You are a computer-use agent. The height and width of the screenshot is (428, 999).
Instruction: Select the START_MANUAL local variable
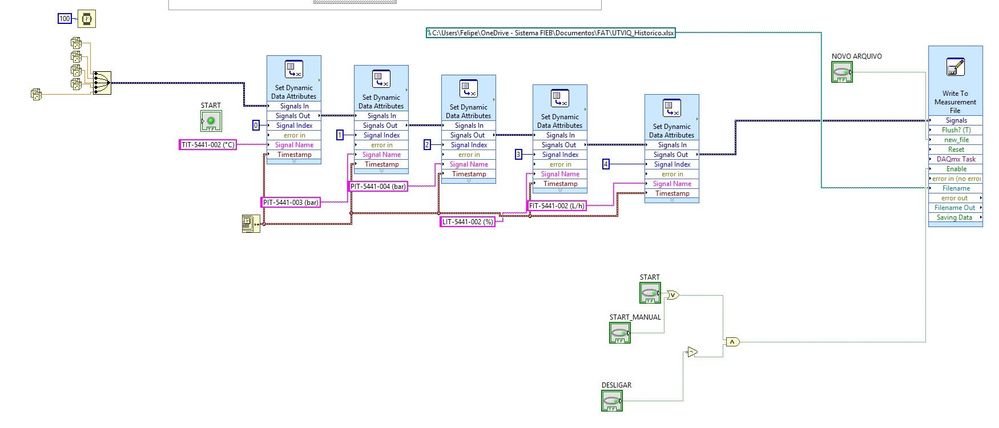620,332
